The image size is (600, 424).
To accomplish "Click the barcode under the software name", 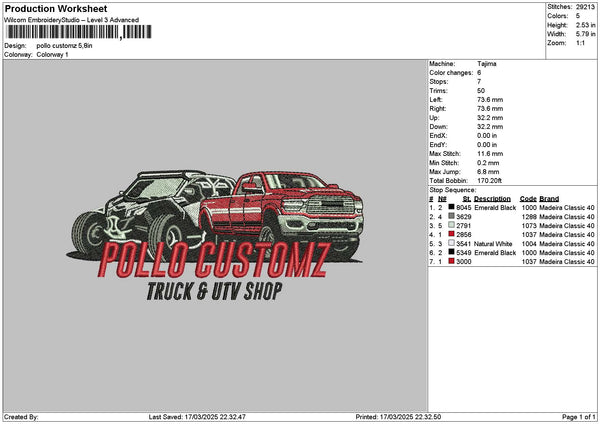I will [79, 32].
